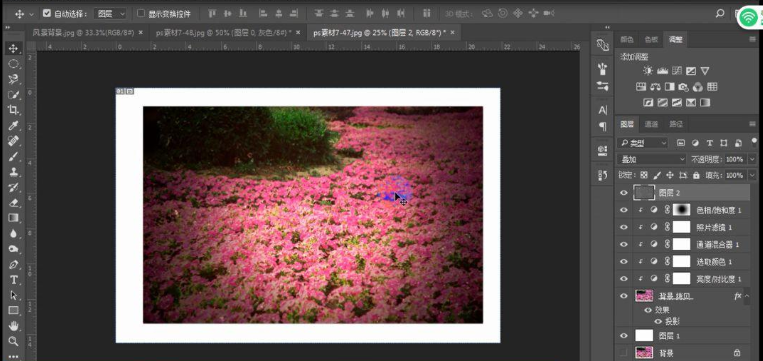Select the Crop tool
This screenshot has width=763, height=361.
(x=13, y=110)
